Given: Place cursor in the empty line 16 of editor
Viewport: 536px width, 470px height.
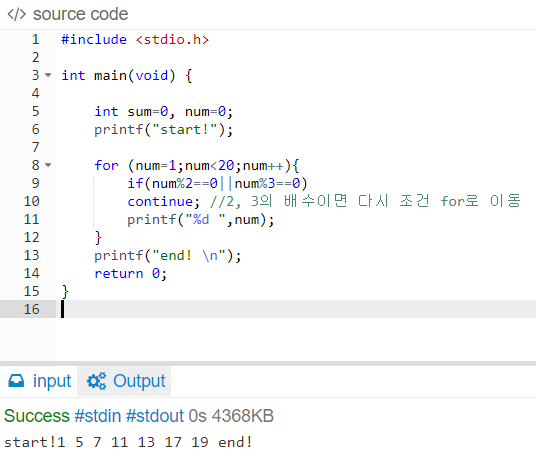Looking at the screenshot, I should click(296, 309).
